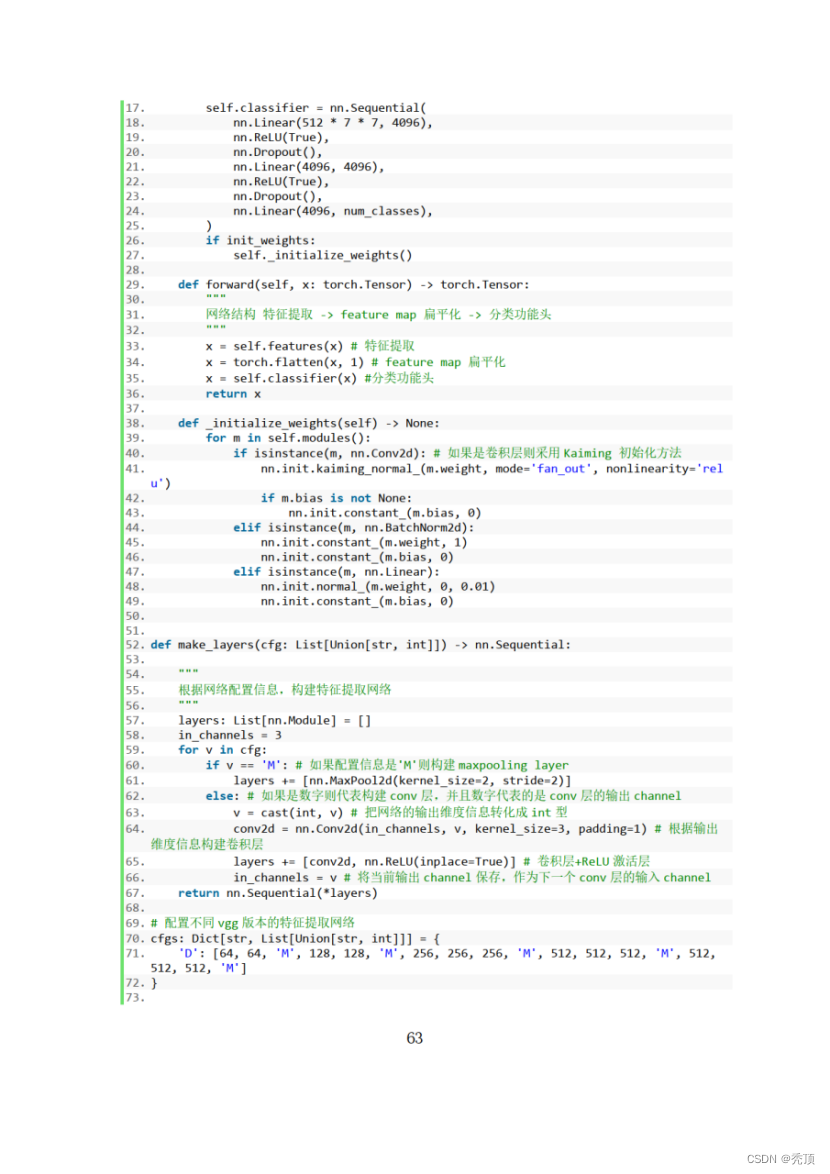Click the 'cfgs: Dict[str, List[Union[str, int]]]' line
Screen dimensions: 830x1174
pyautogui.click(x=295, y=938)
